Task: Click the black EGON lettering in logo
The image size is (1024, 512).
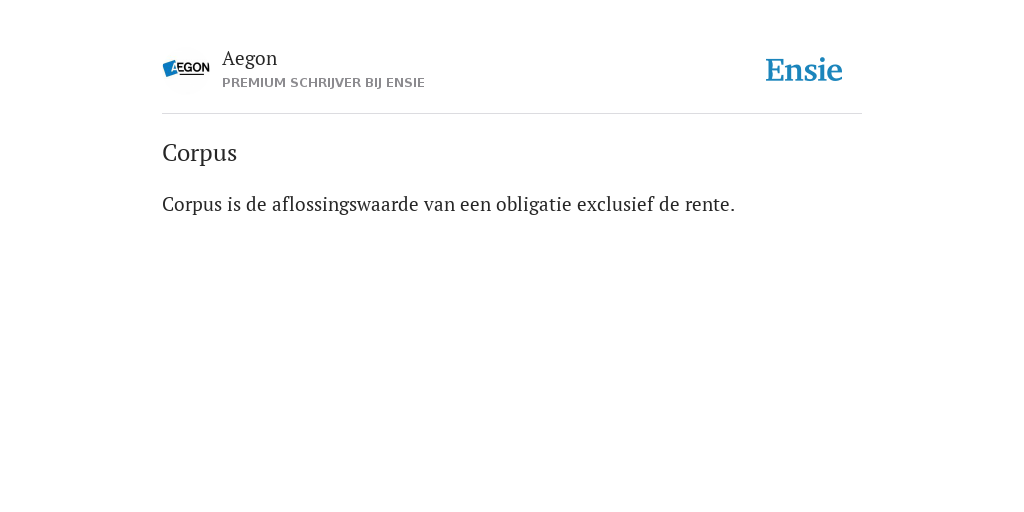Action: point(194,68)
